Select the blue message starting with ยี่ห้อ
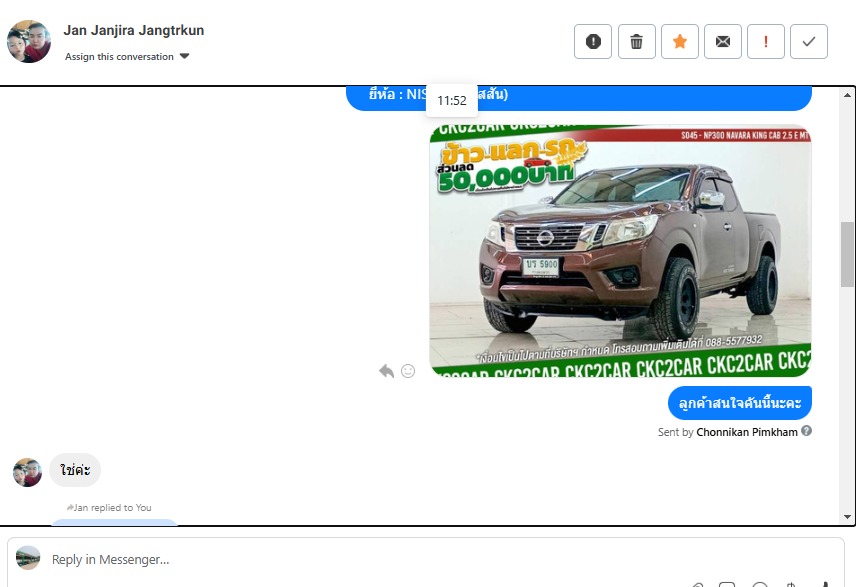The height and width of the screenshot is (587, 856). [579, 98]
